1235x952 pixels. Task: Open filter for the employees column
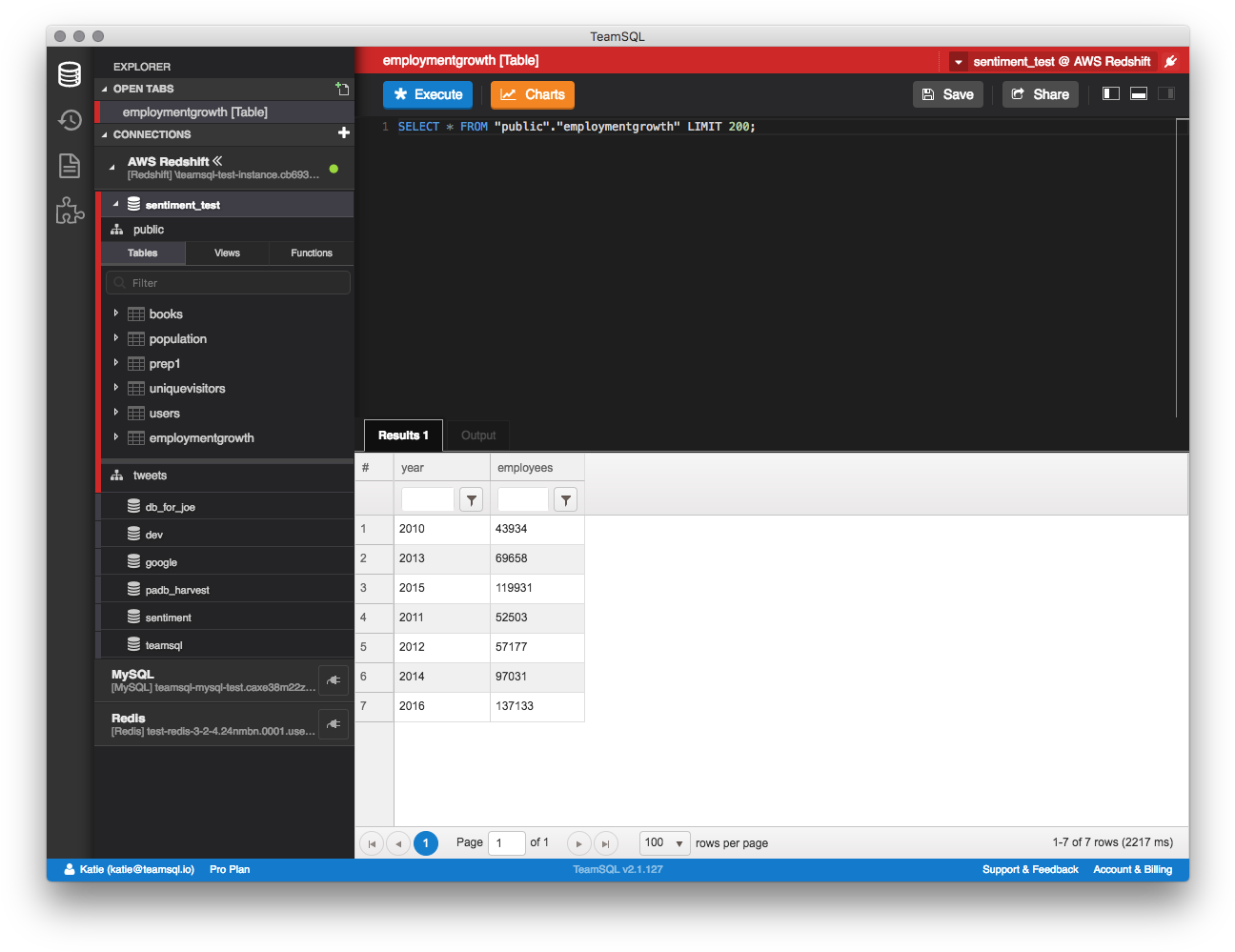(566, 499)
